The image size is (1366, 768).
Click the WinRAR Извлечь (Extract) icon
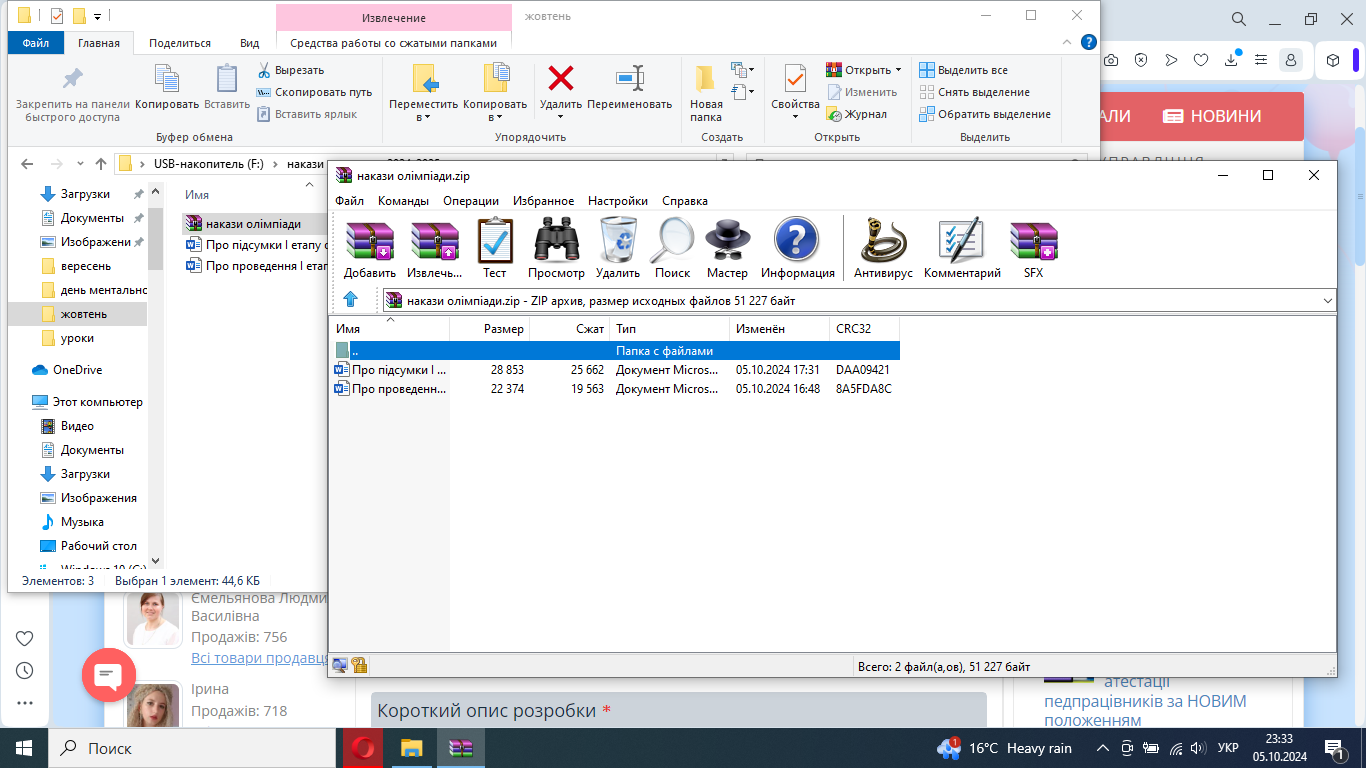tap(434, 248)
